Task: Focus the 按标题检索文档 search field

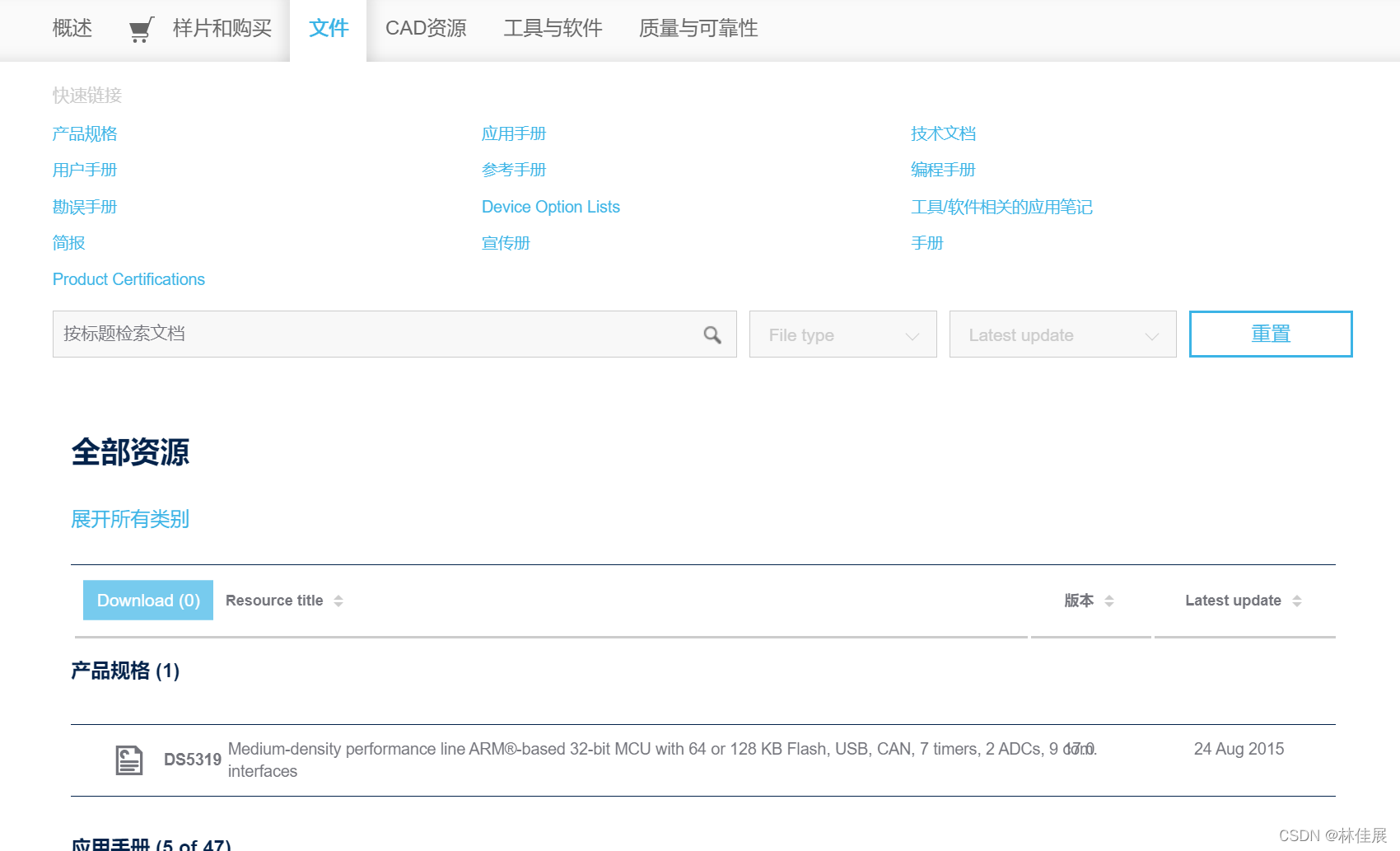Action: pyautogui.click(x=394, y=334)
